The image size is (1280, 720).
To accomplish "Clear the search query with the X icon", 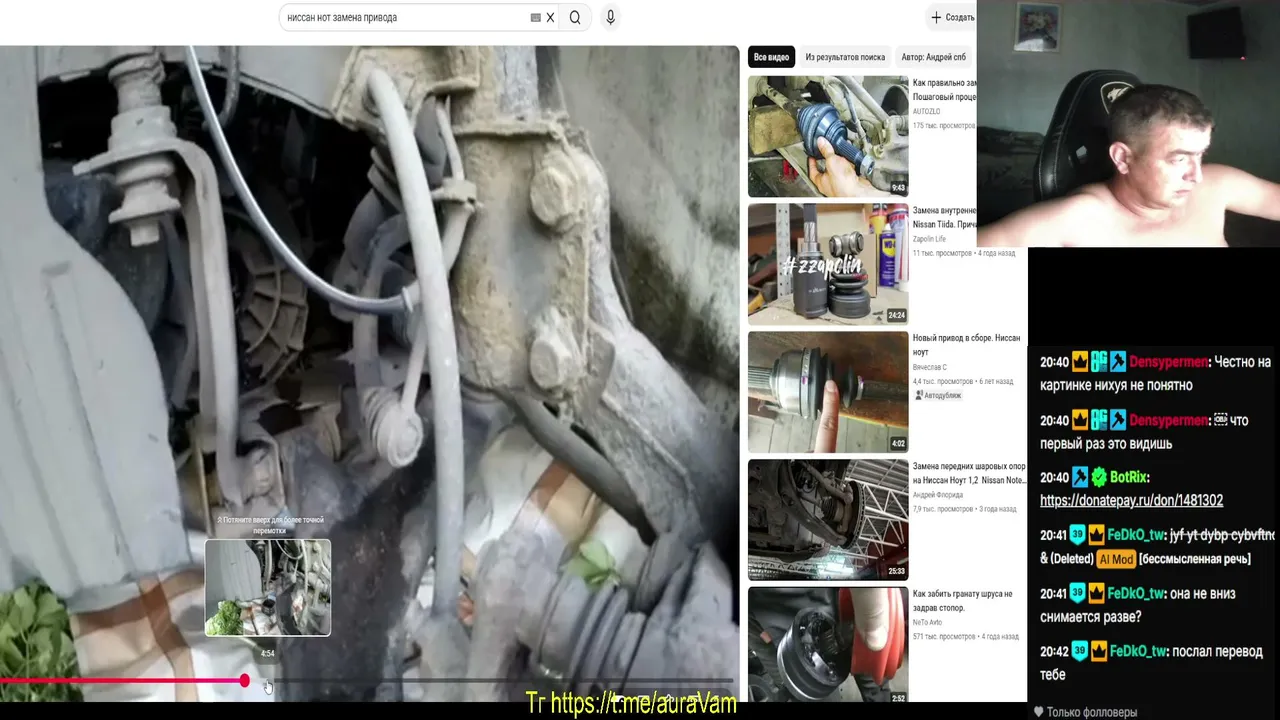I will tap(550, 17).
